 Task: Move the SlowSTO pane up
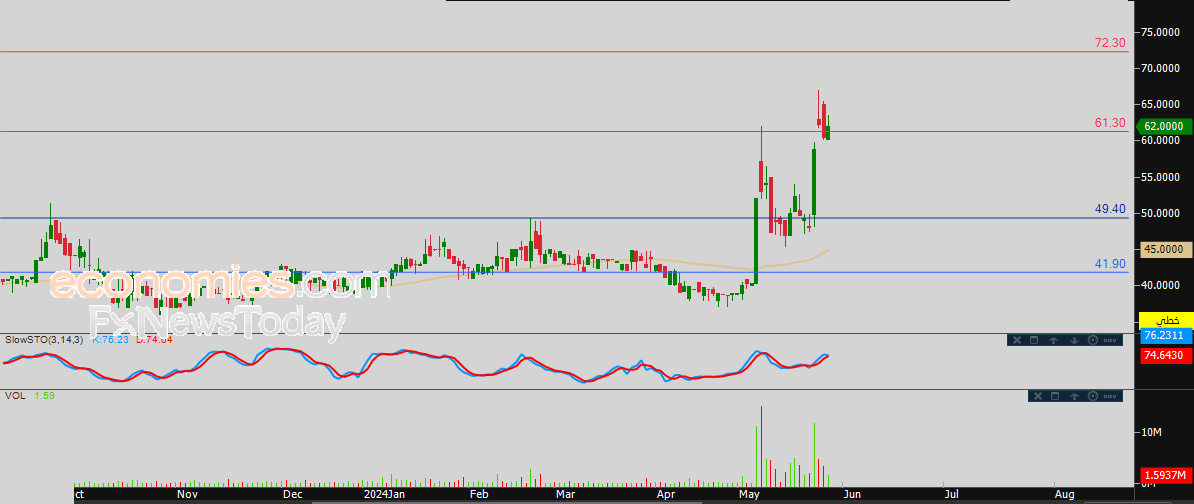(1053, 340)
